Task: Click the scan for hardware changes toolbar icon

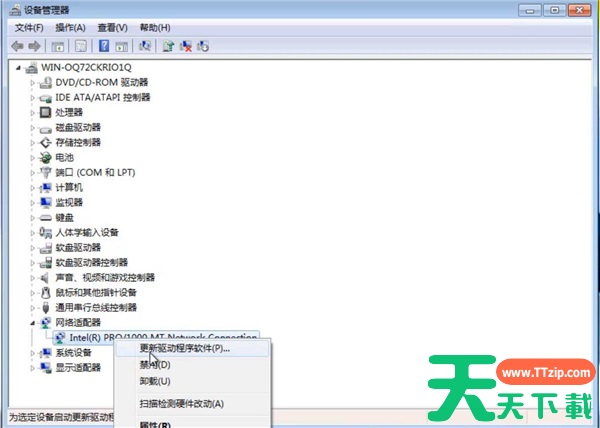Action: click(145, 46)
